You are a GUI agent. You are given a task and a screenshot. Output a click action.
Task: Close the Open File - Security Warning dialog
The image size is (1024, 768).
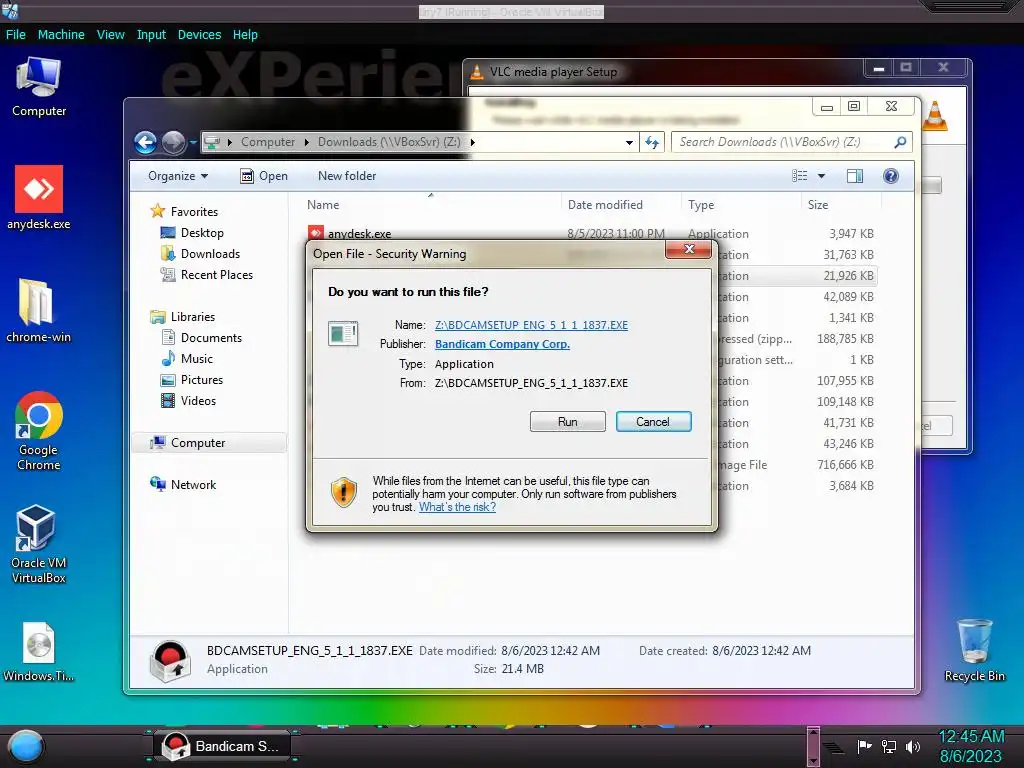(689, 249)
